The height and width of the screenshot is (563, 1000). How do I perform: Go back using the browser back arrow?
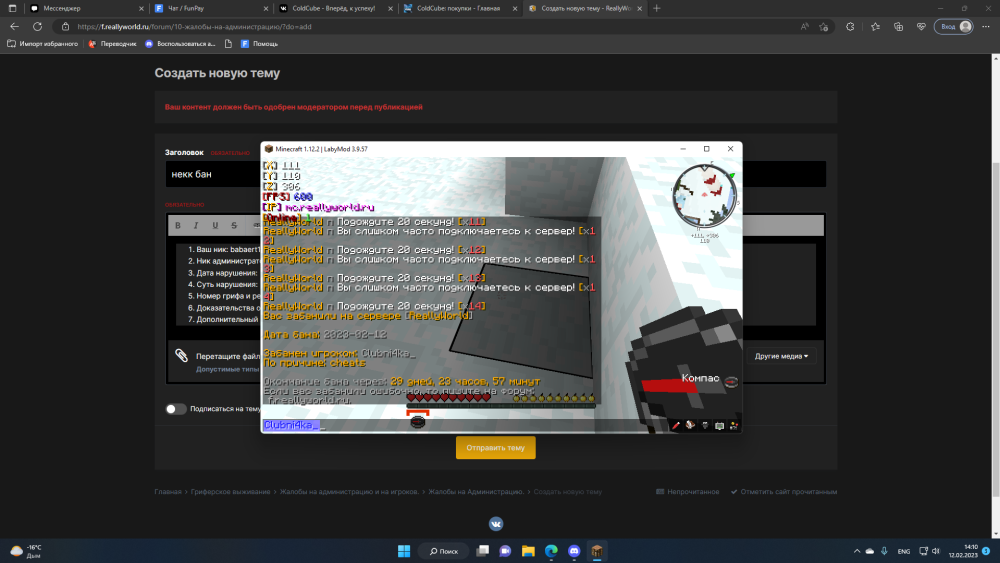[x=14, y=27]
